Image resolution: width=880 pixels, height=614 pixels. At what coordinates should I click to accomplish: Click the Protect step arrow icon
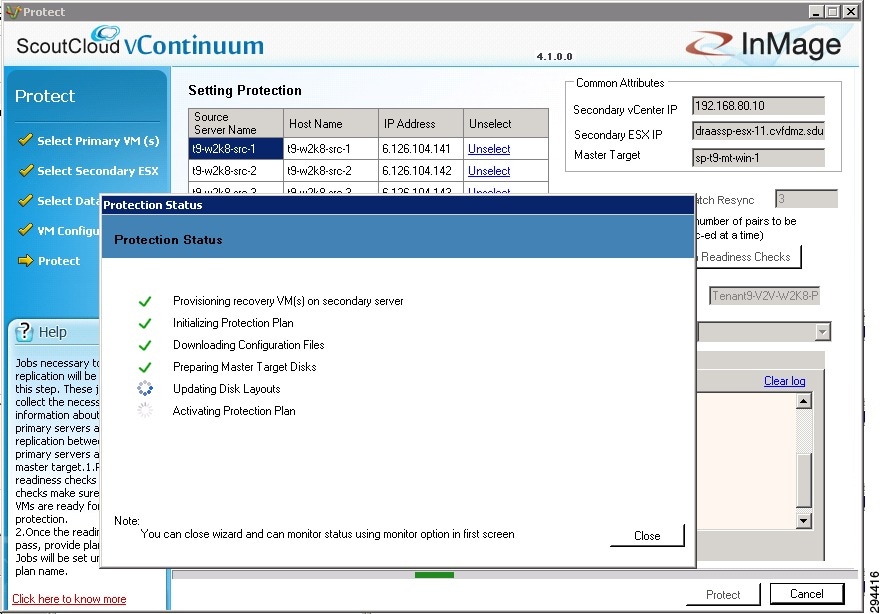(x=25, y=260)
